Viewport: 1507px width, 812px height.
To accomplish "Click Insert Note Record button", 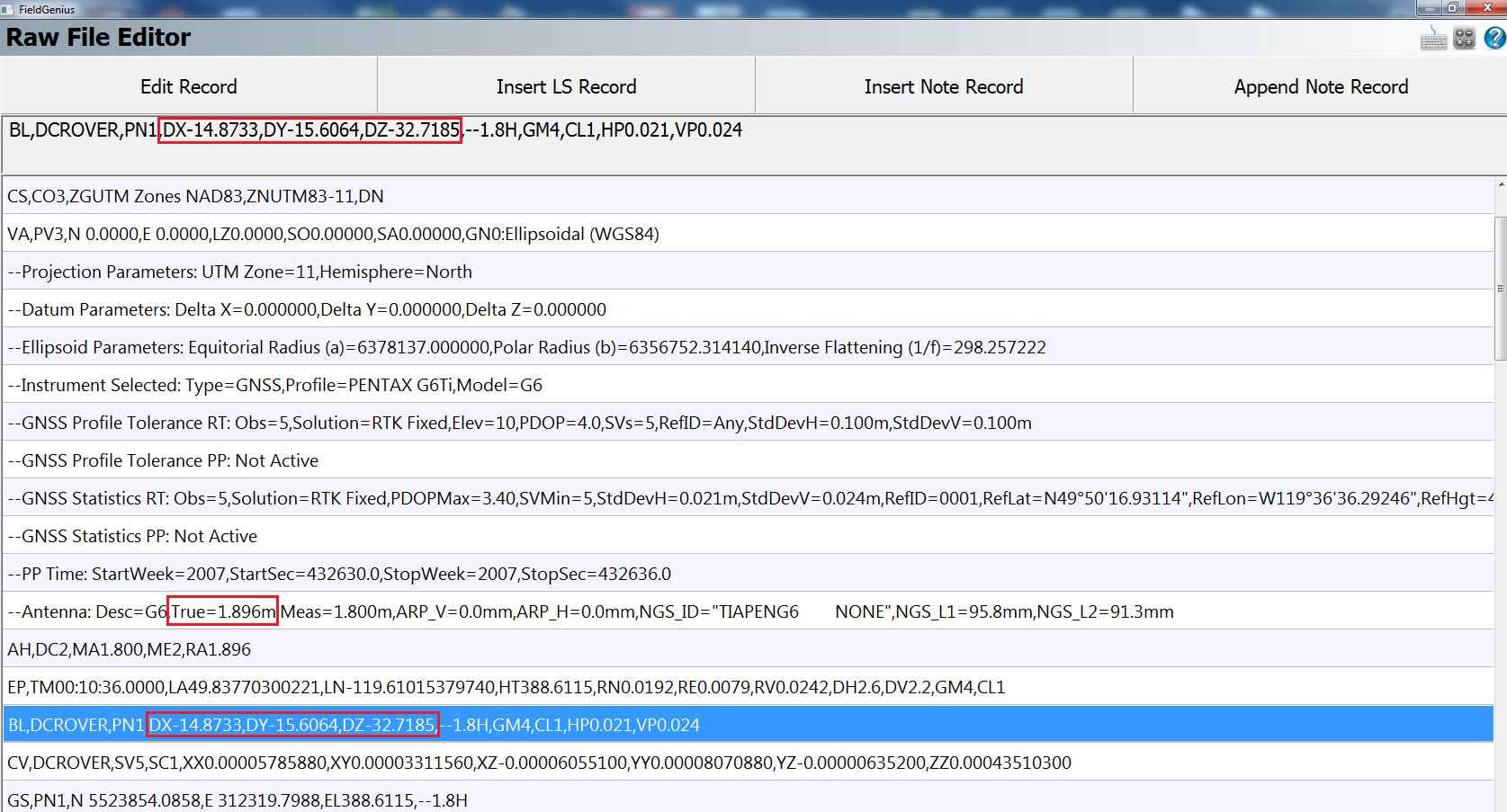I will coord(944,86).
